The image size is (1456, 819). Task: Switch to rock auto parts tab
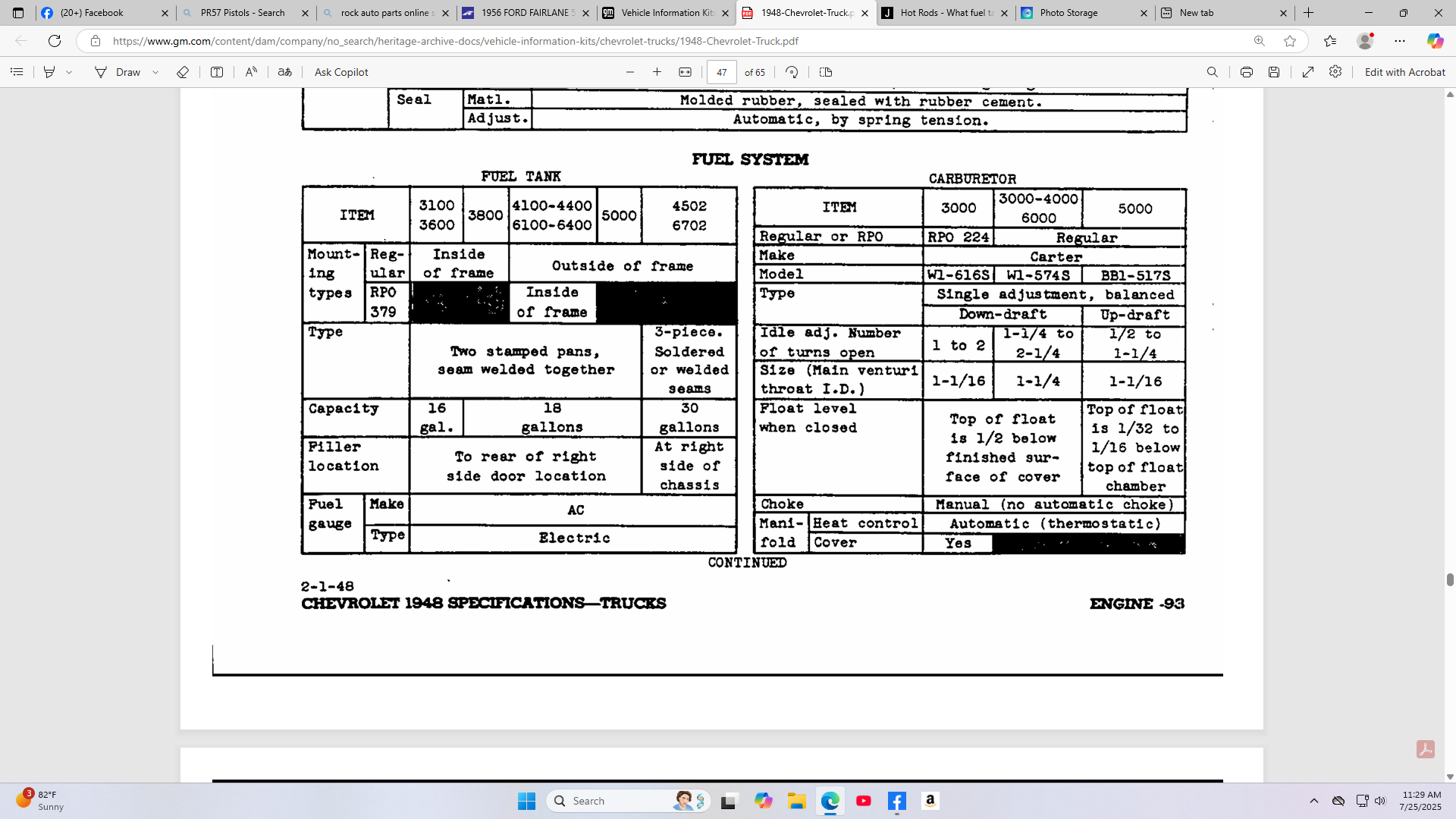click(x=386, y=13)
